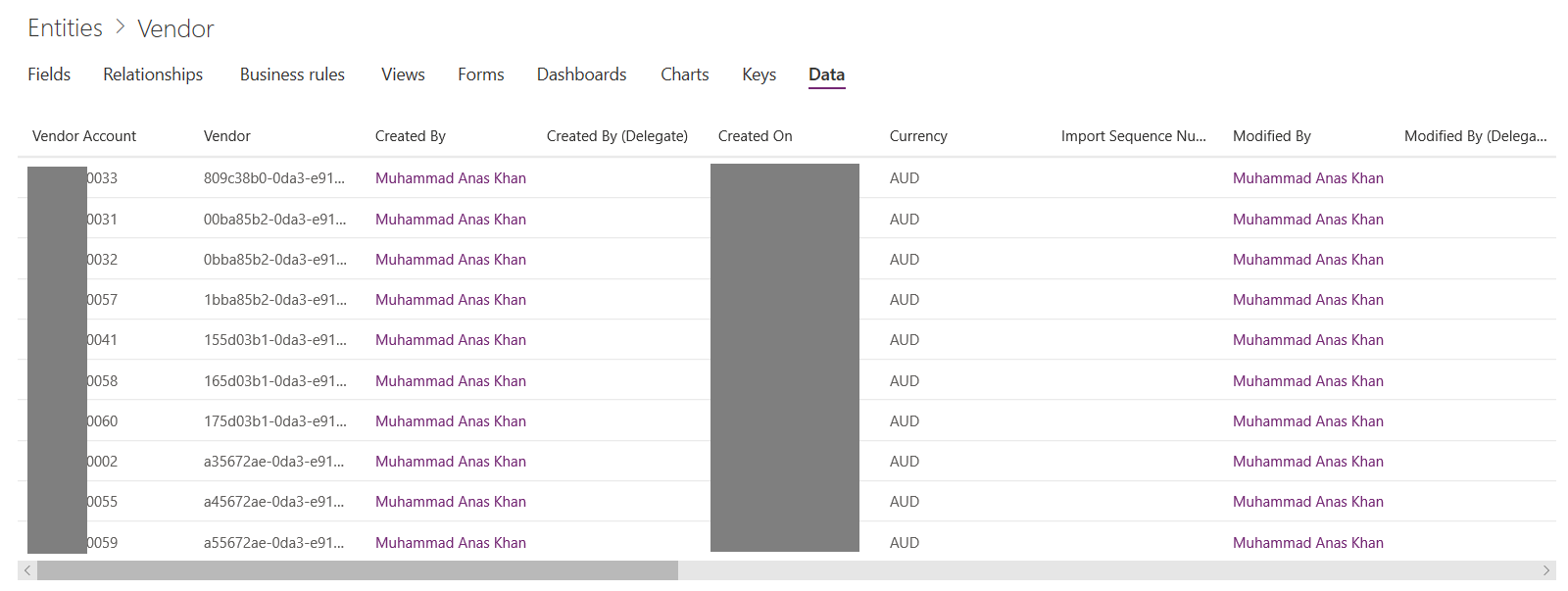
Task: Open the Keys tab
Action: pos(759,74)
